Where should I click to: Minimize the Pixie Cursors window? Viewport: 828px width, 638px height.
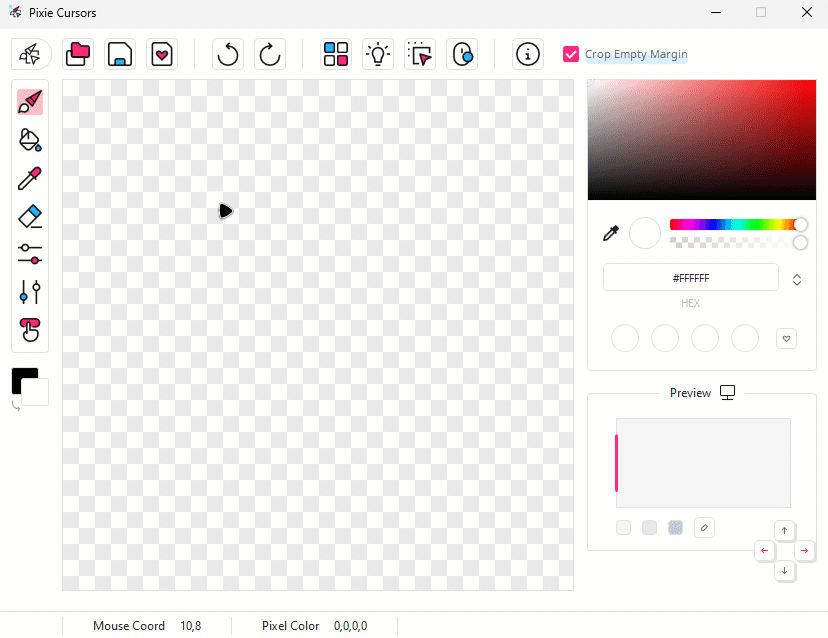pos(716,12)
